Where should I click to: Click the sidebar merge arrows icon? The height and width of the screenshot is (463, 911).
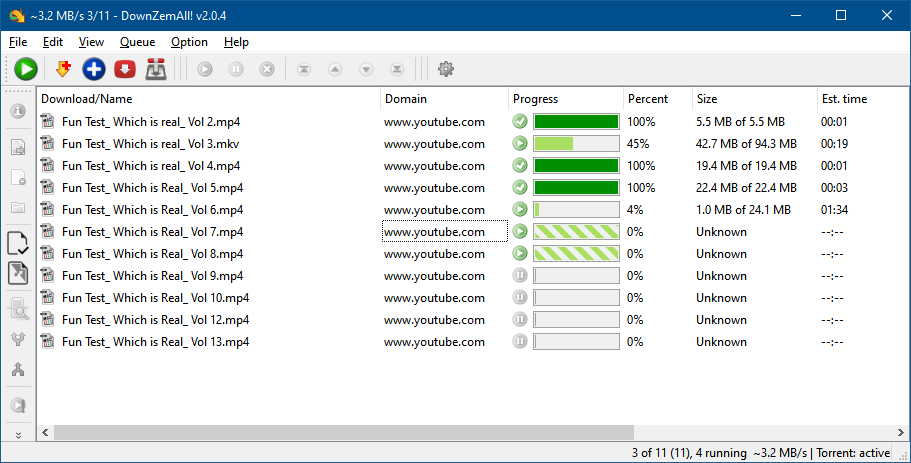click(x=18, y=369)
